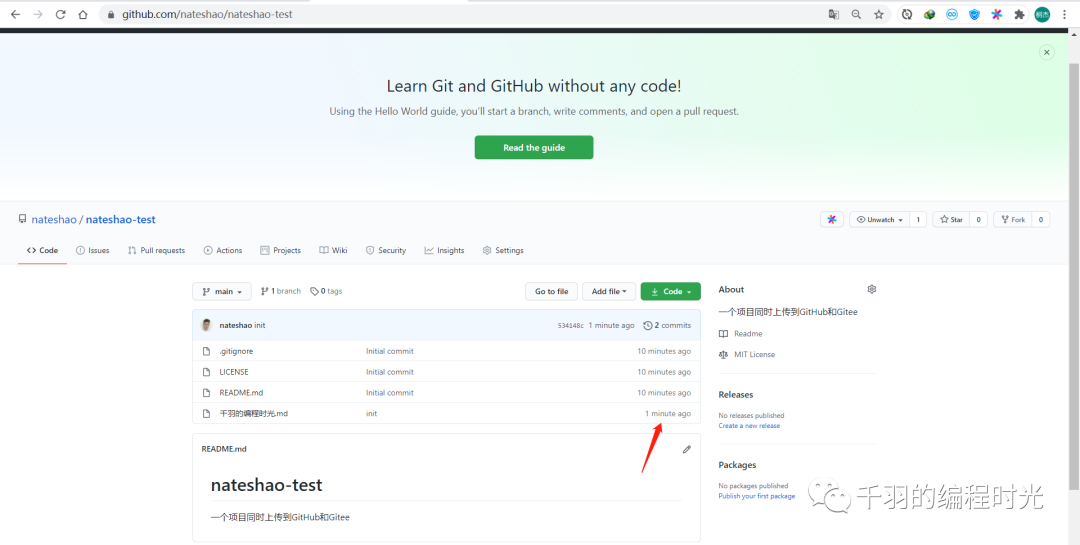
Task: View the 0 tags link
Action: (x=326, y=291)
